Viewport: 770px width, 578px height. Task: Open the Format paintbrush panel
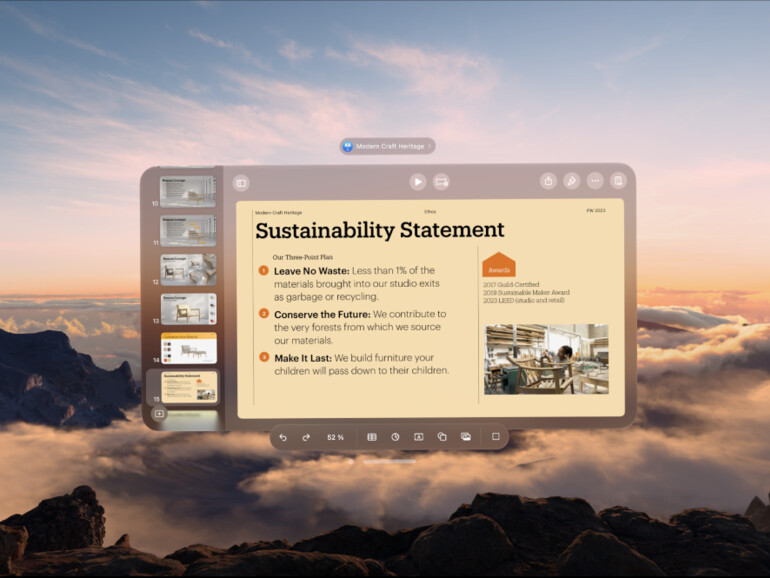click(x=572, y=181)
